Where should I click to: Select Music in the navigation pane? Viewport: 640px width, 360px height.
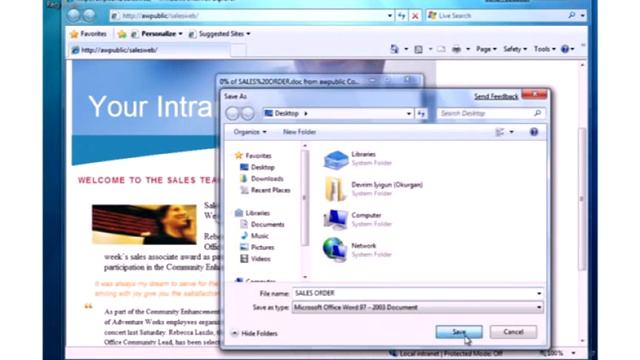(x=254, y=236)
